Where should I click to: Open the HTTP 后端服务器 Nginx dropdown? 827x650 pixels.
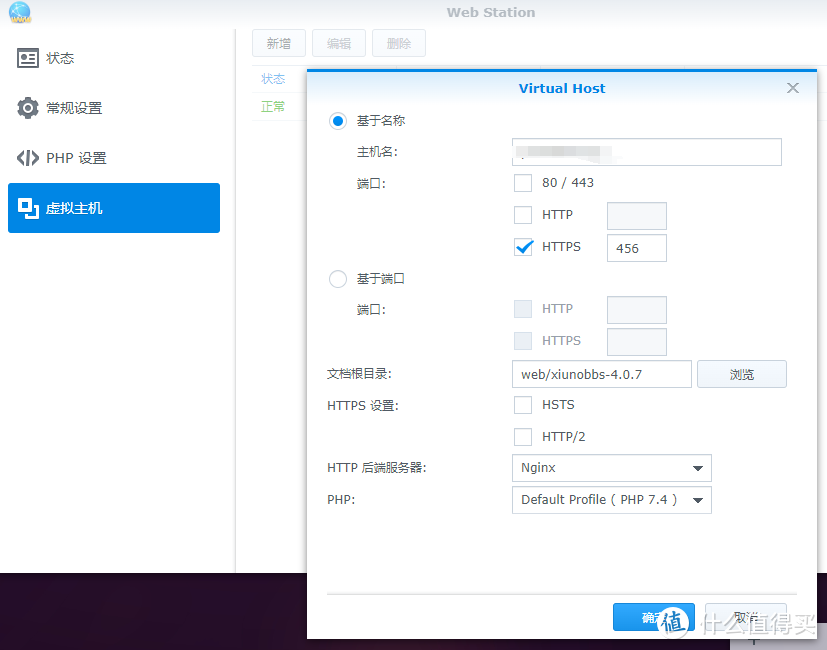click(611, 468)
